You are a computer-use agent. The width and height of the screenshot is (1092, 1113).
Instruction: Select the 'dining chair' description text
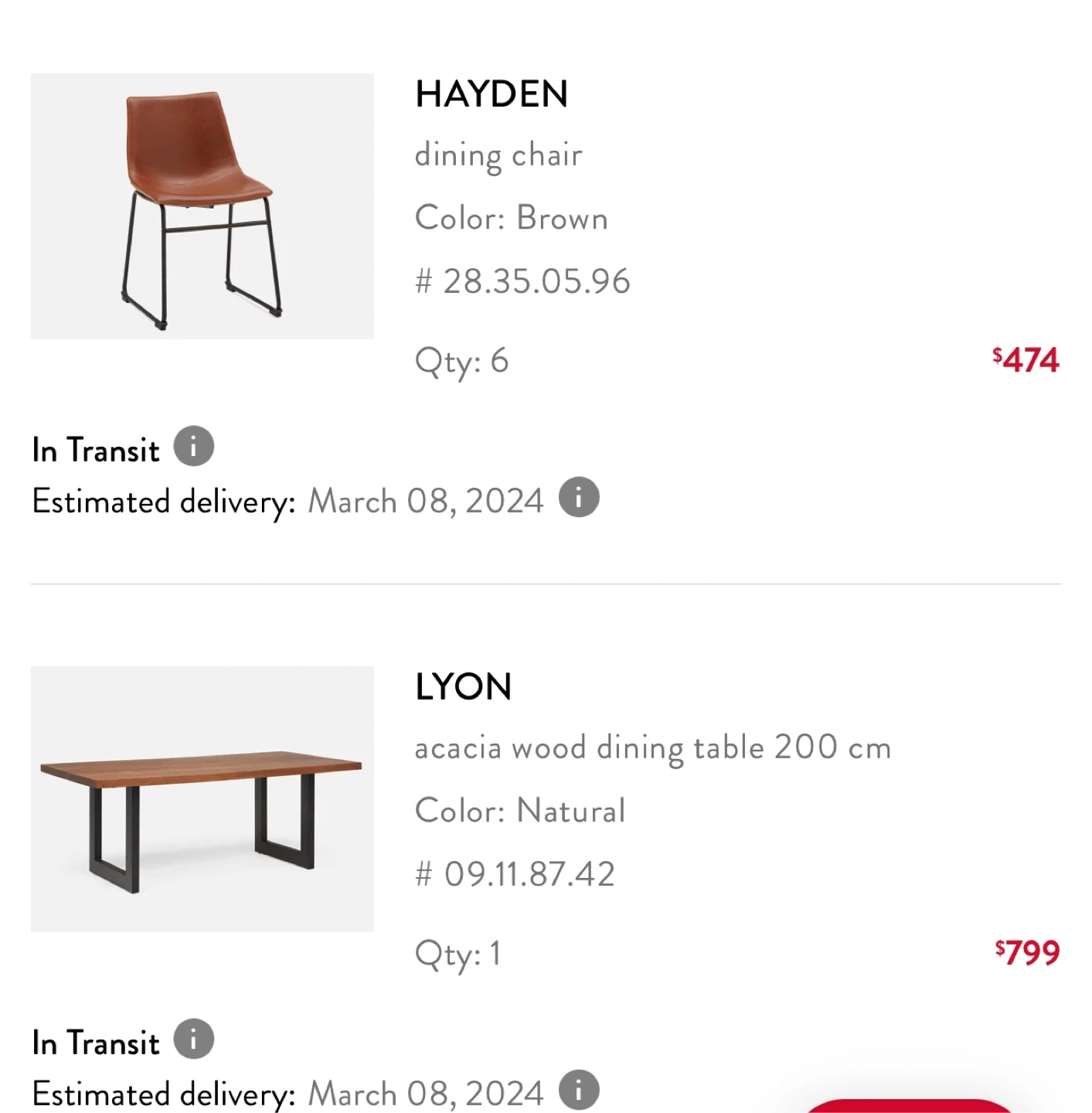(498, 155)
